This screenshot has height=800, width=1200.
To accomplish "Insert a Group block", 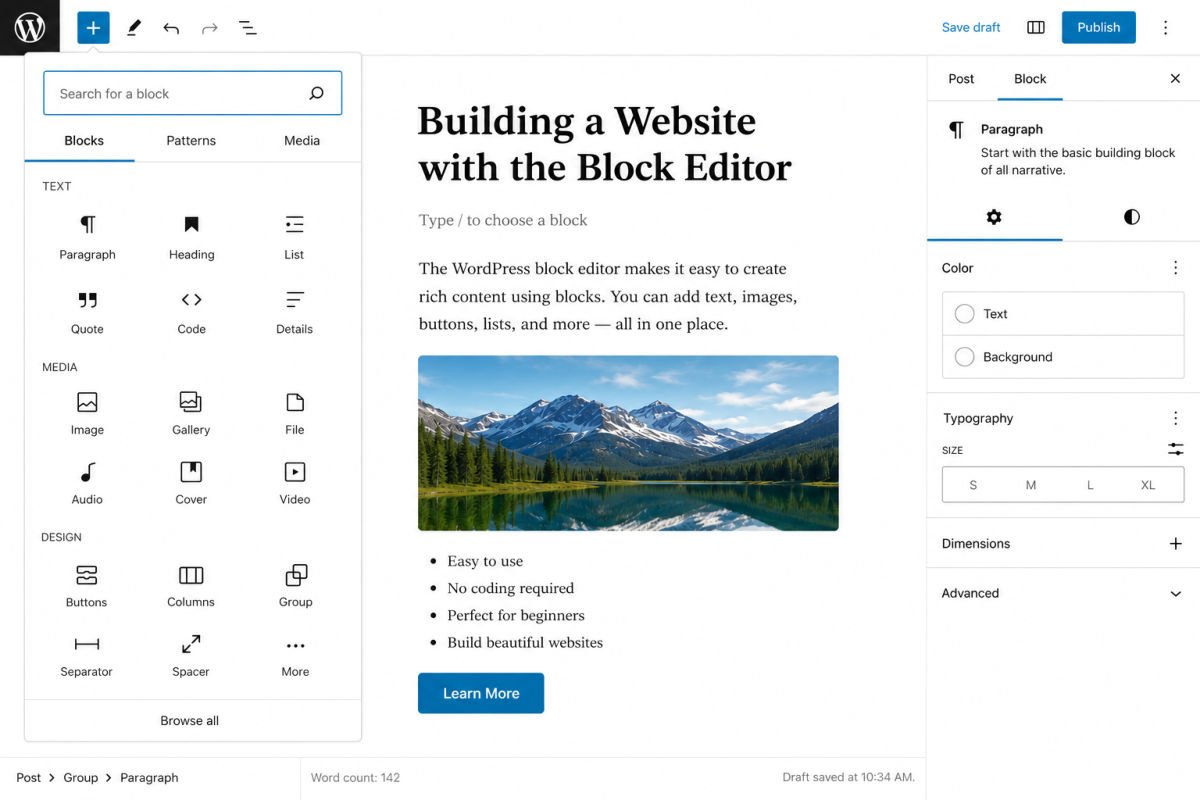I will 295,586.
